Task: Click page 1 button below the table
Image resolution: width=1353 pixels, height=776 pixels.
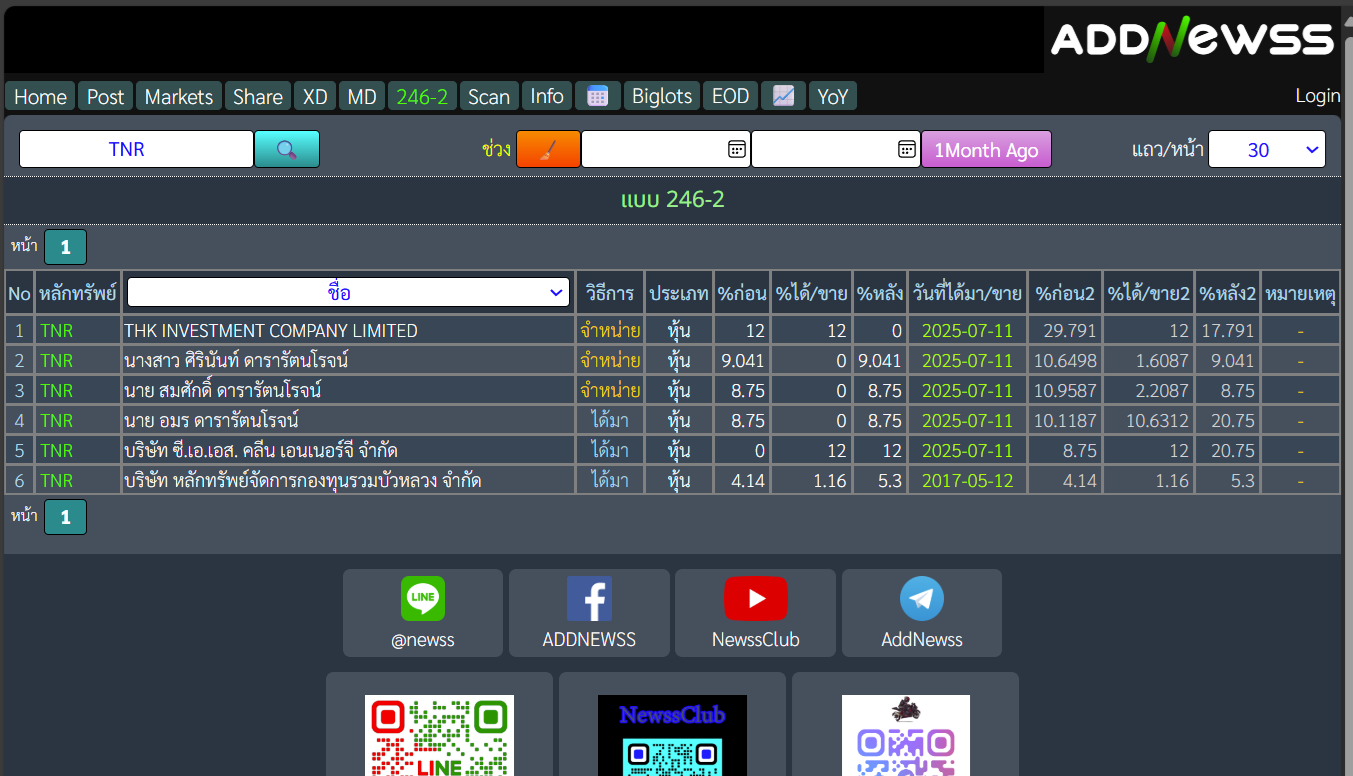Action: [65, 517]
